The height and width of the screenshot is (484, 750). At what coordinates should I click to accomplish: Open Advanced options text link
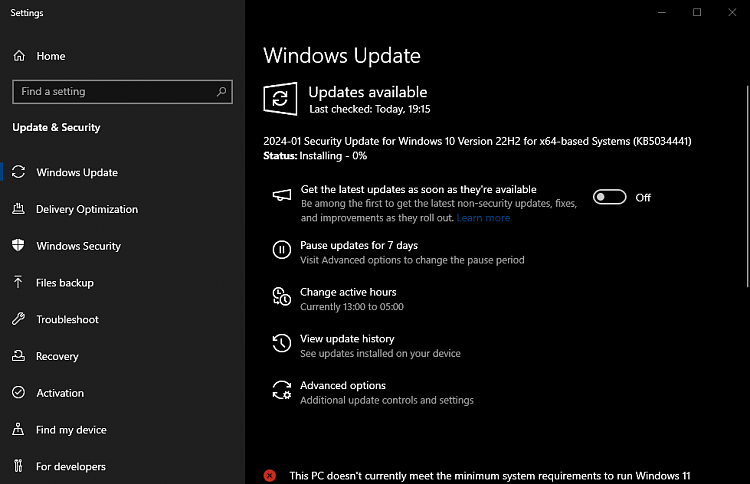pos(343,385)
